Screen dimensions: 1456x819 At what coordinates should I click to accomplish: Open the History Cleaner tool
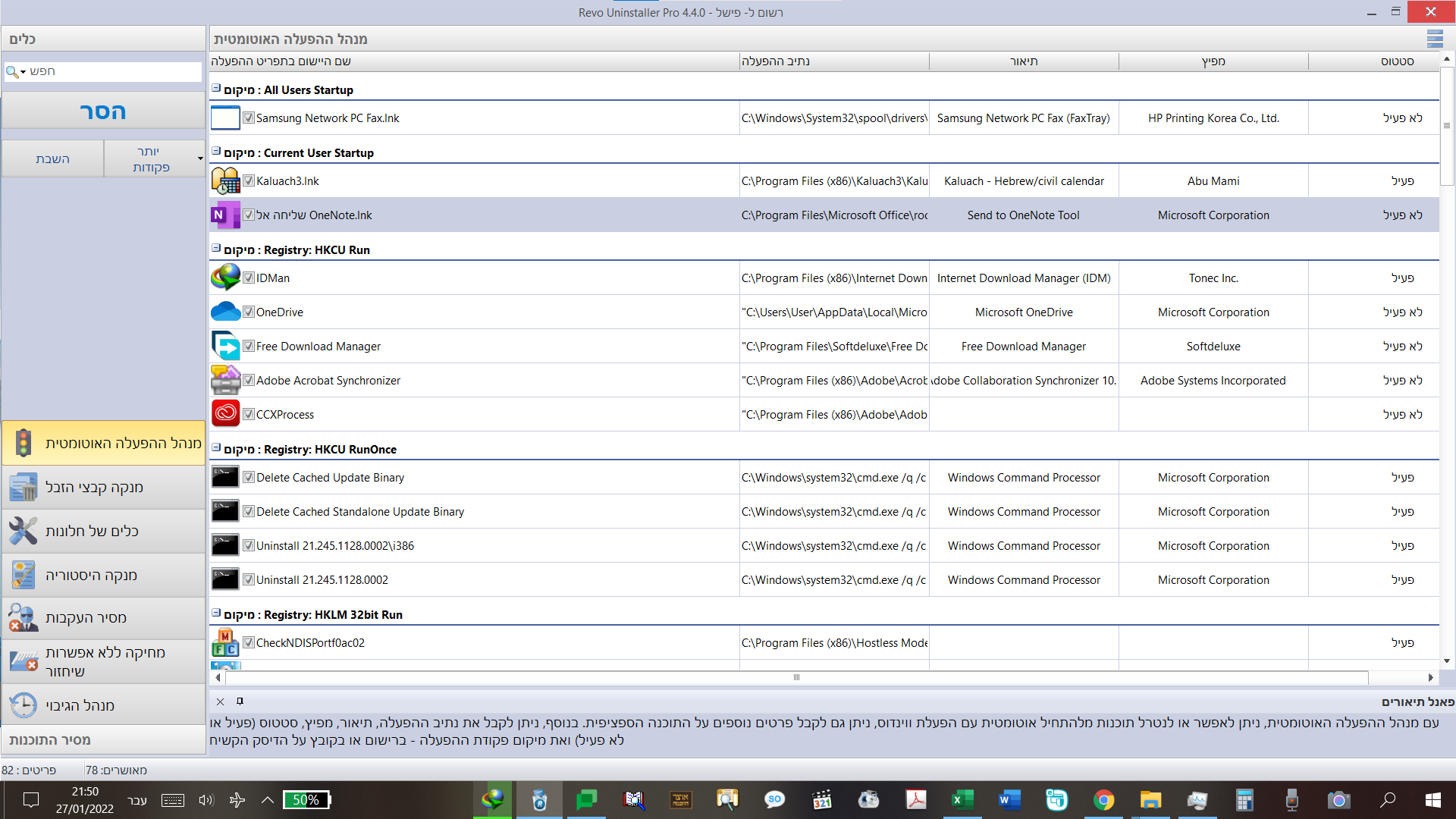tap(104, 575)
